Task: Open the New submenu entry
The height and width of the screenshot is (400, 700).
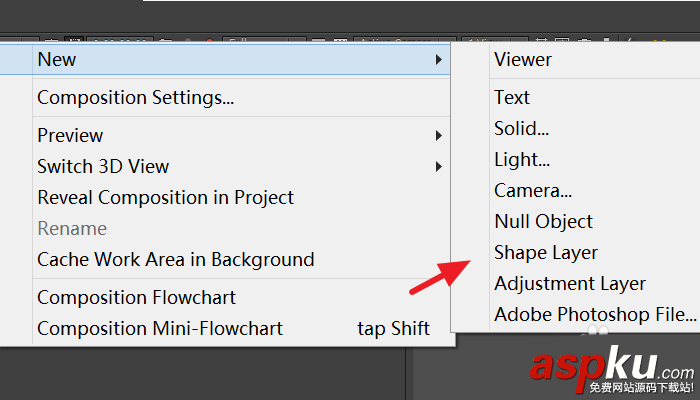Action: [57, 59]
